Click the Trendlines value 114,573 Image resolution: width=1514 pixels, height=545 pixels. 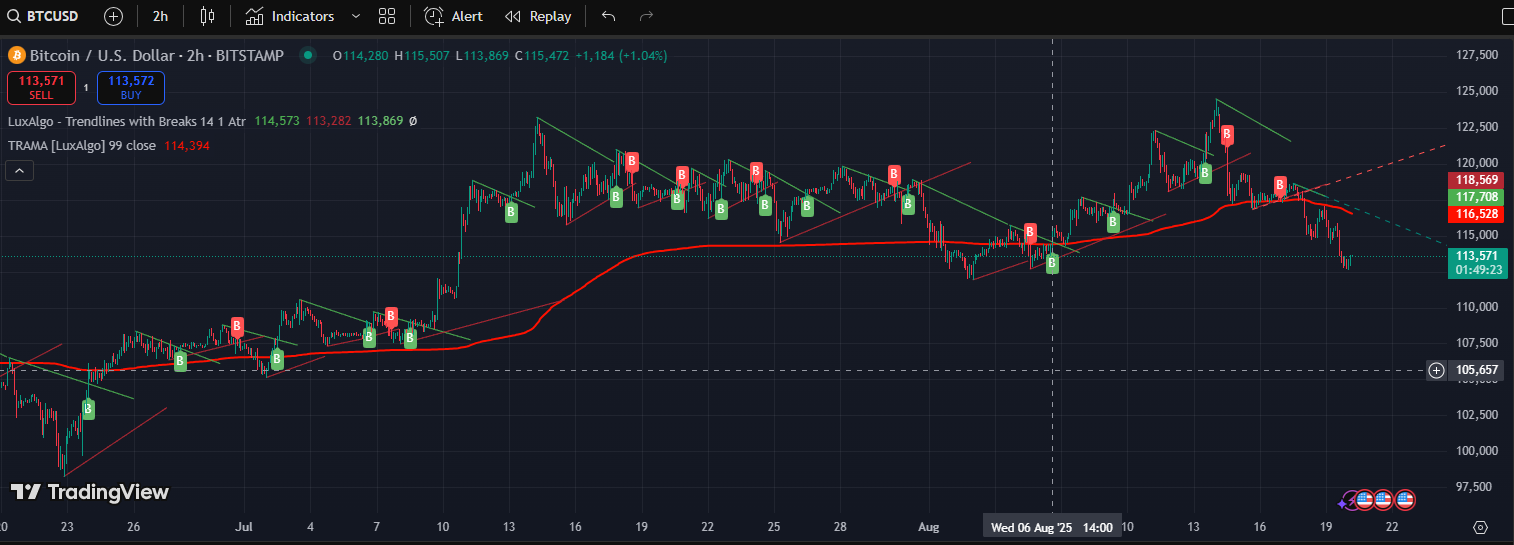(x=276, y=121)
